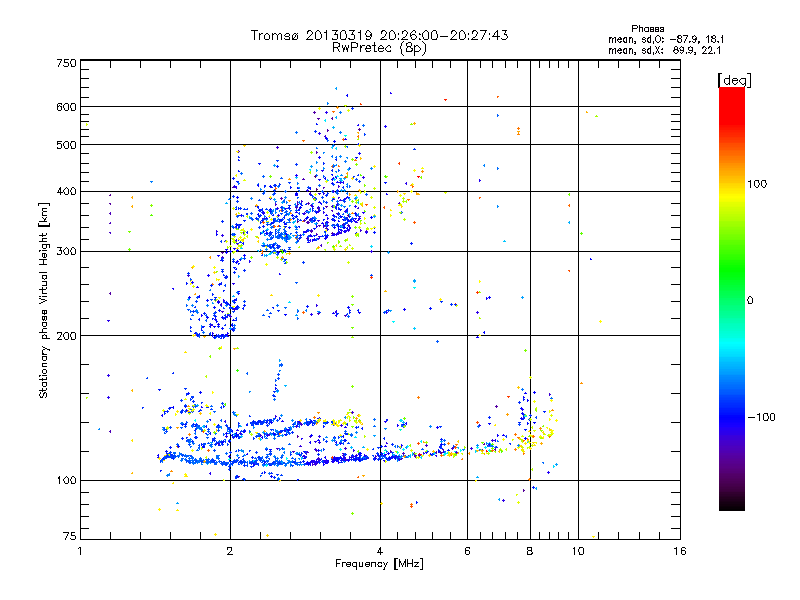Click the x-axis tick label "4"

(x=380, y=551)
